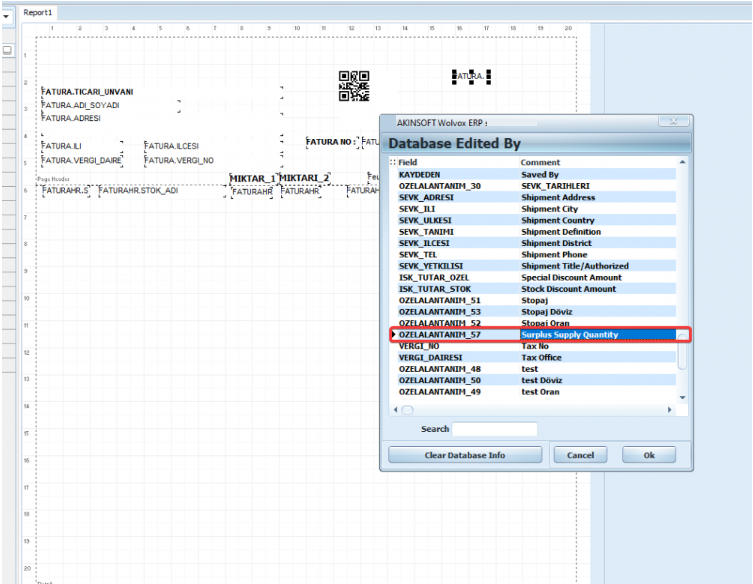Screen dimensions: 753x584
Task: Select the OZELALANTANIM_52 row
Action: point(537,323)
